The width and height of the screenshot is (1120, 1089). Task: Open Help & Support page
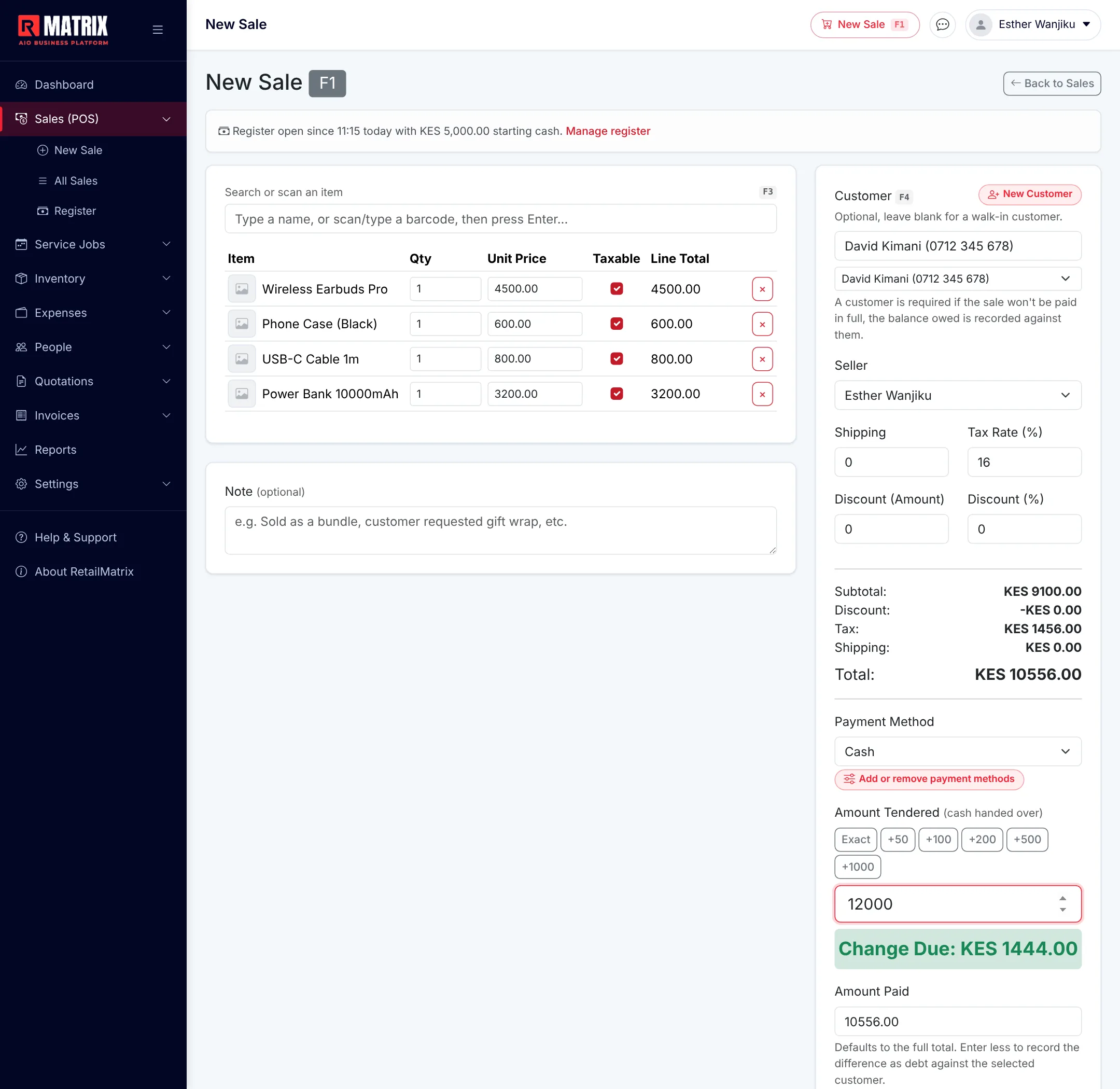tap(93, 537)
